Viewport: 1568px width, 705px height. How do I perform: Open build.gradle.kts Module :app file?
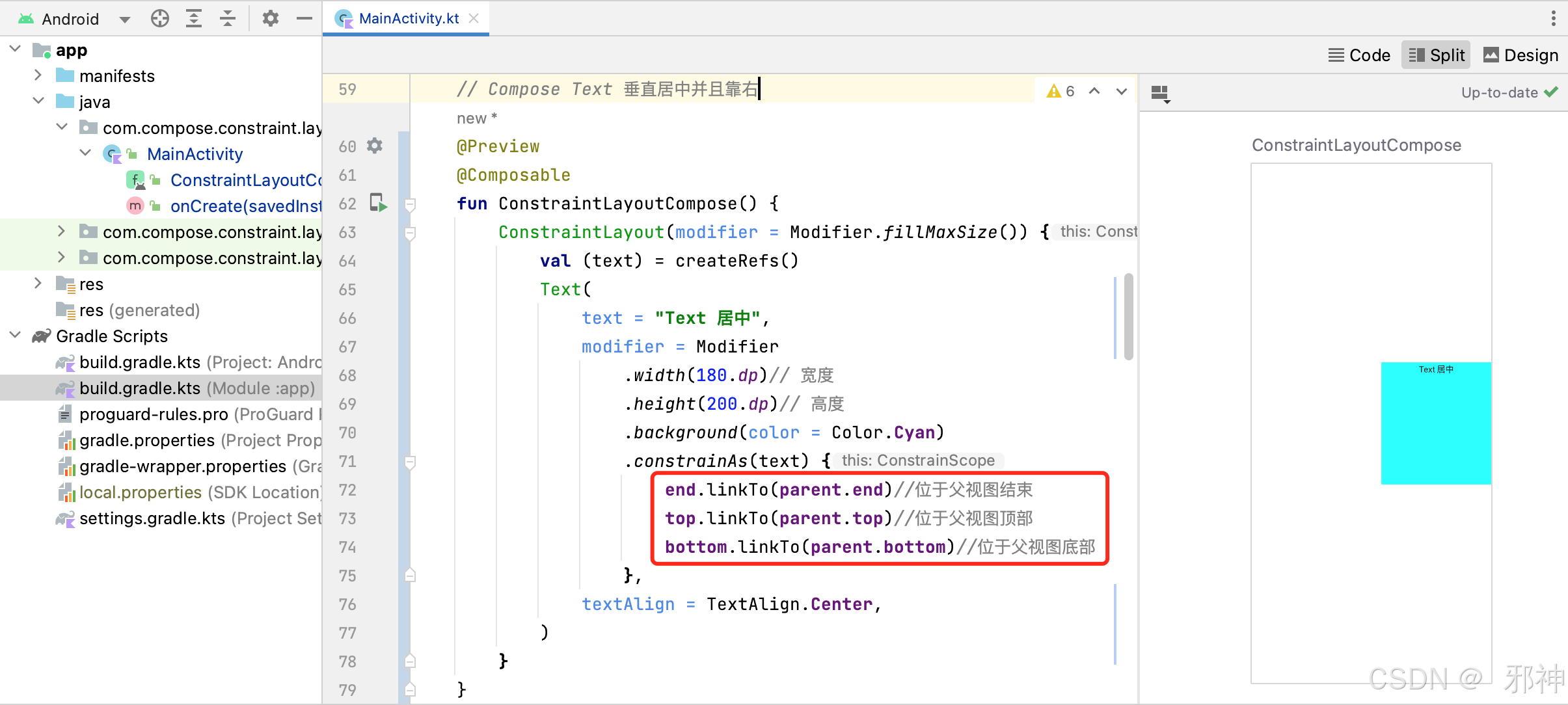pos(197,388)
